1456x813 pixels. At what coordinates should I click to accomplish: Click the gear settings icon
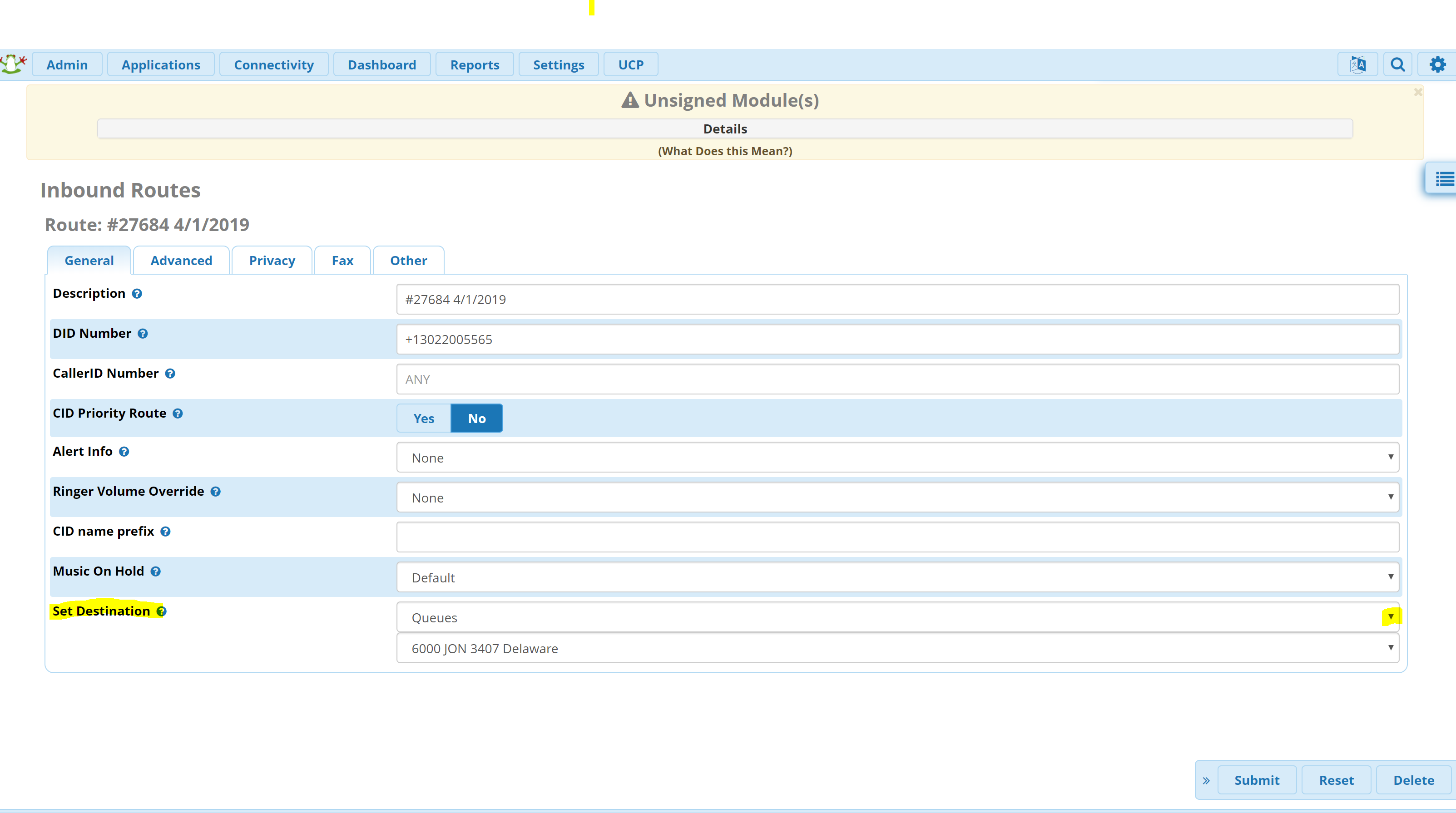1437,64
